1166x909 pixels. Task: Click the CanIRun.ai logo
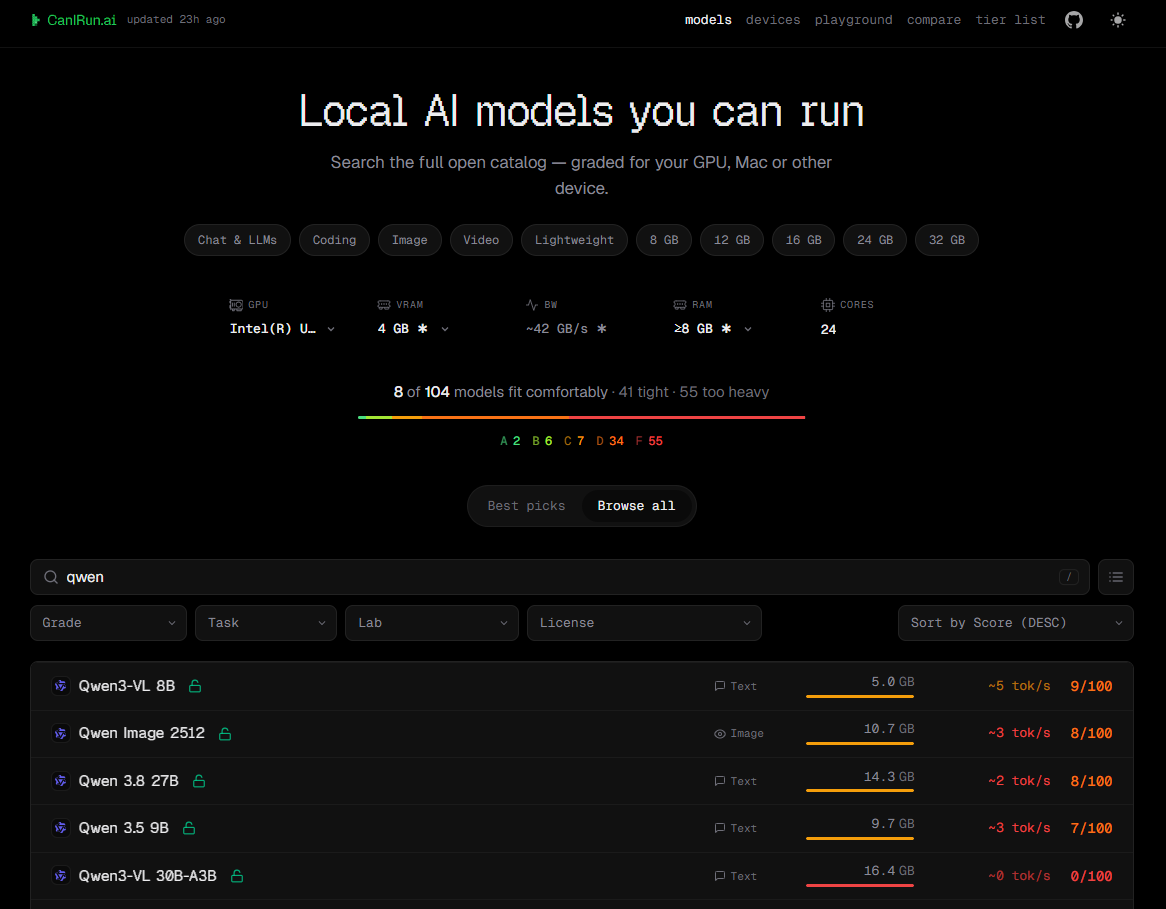74,20
